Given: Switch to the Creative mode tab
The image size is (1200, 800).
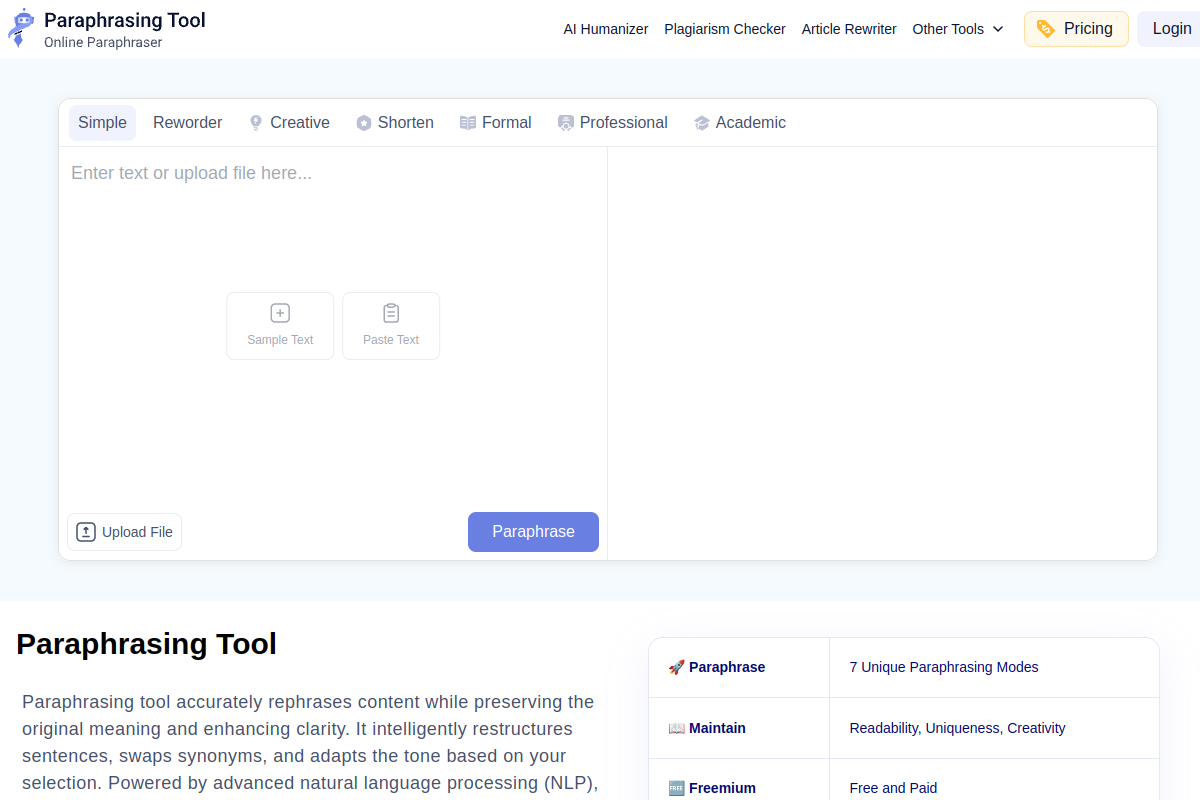Looking at the screenshot, I should pos(289,123).
